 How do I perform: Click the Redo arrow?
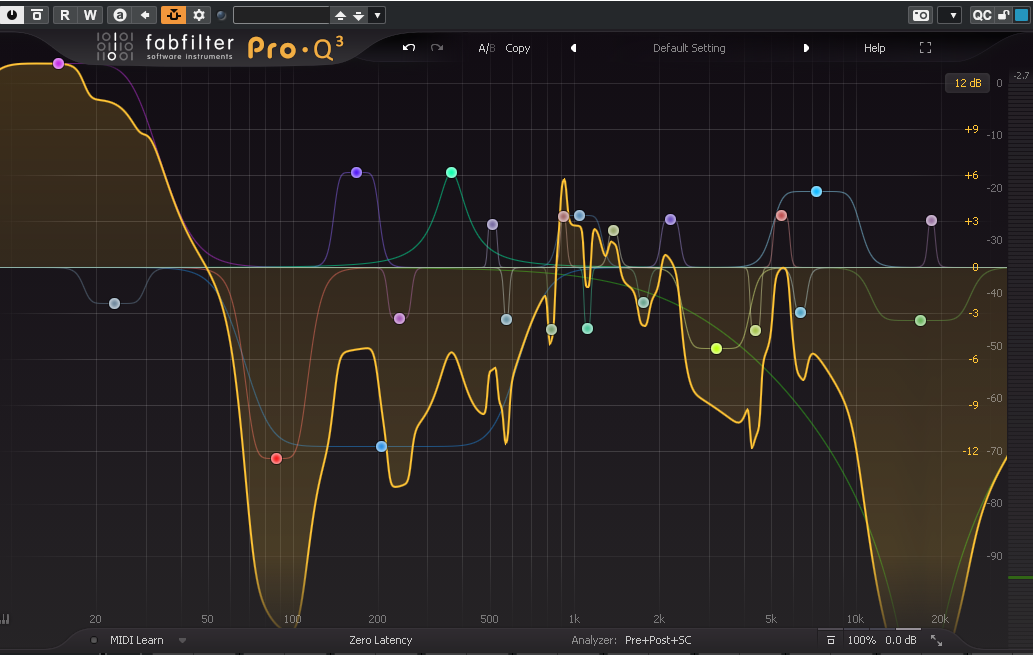click(437, 47)
